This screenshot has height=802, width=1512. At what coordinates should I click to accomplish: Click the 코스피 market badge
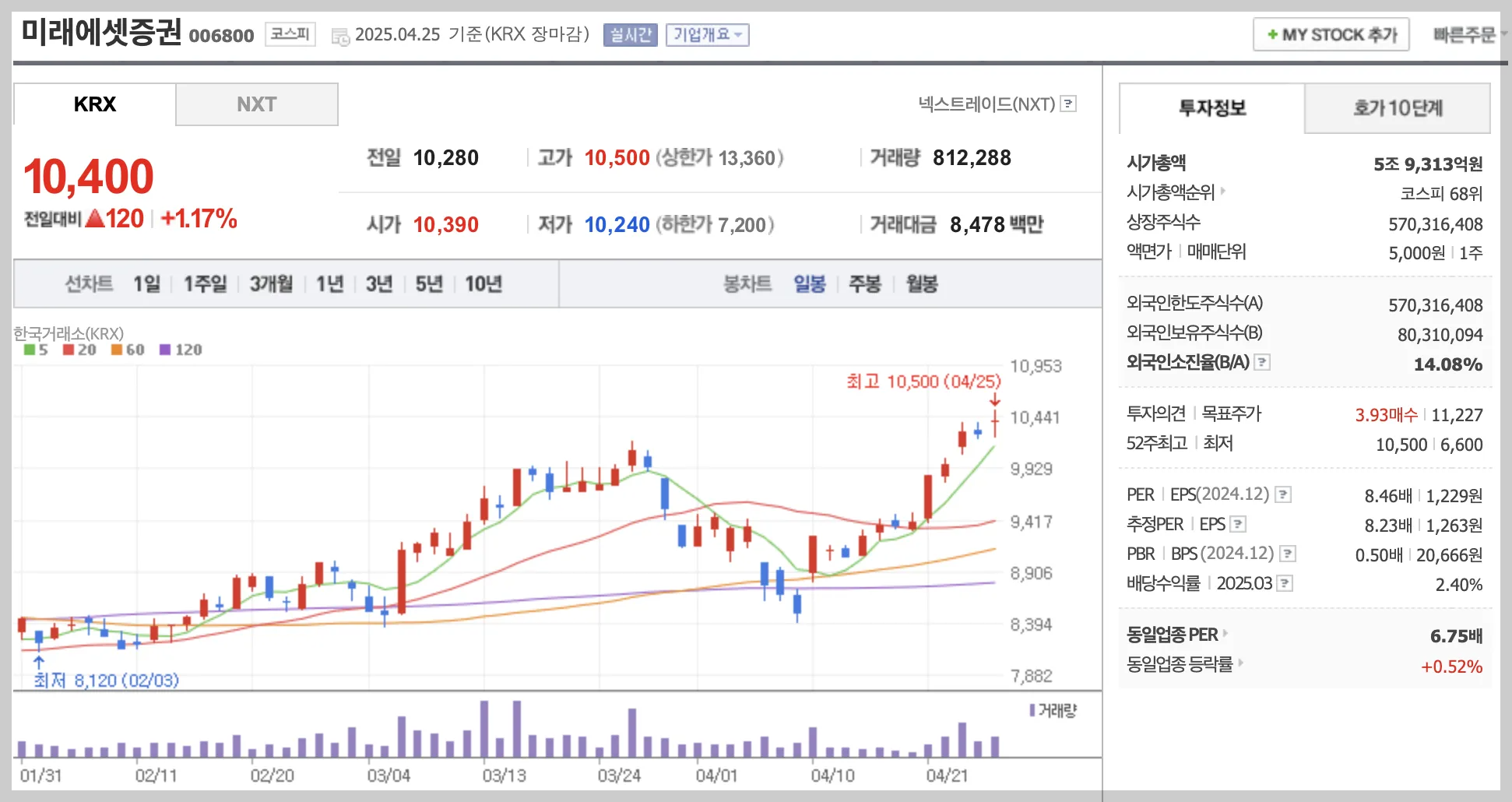(290, 34)
